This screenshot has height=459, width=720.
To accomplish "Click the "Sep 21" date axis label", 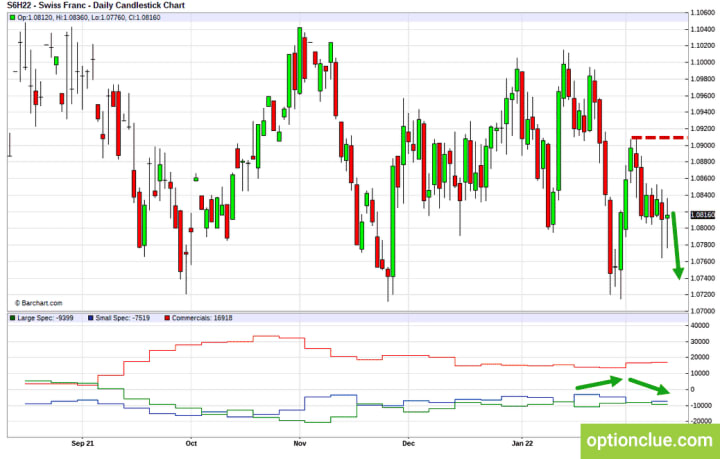I will [x=83, y=443].
